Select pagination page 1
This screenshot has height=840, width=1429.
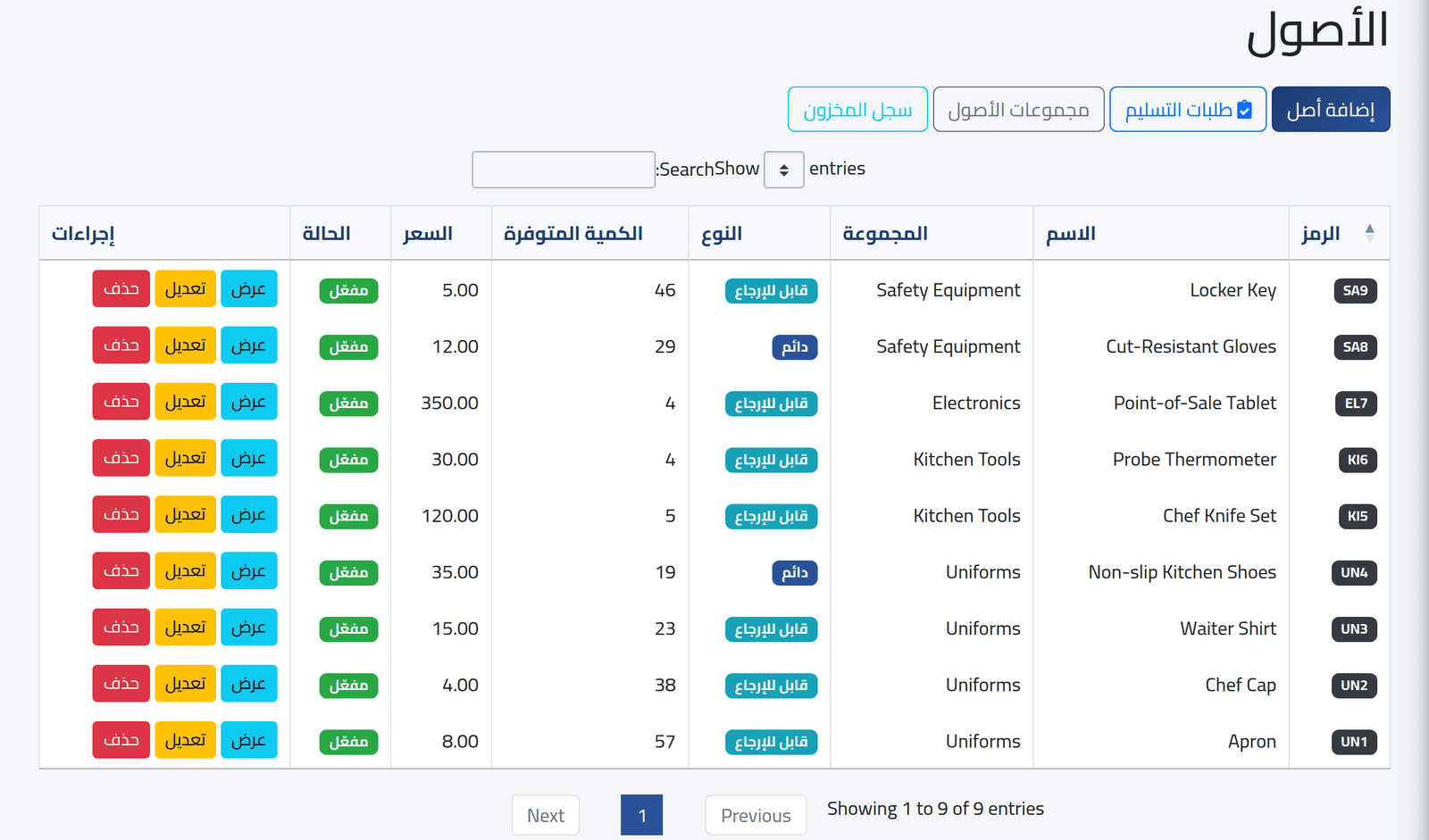(x=641, y=815)
